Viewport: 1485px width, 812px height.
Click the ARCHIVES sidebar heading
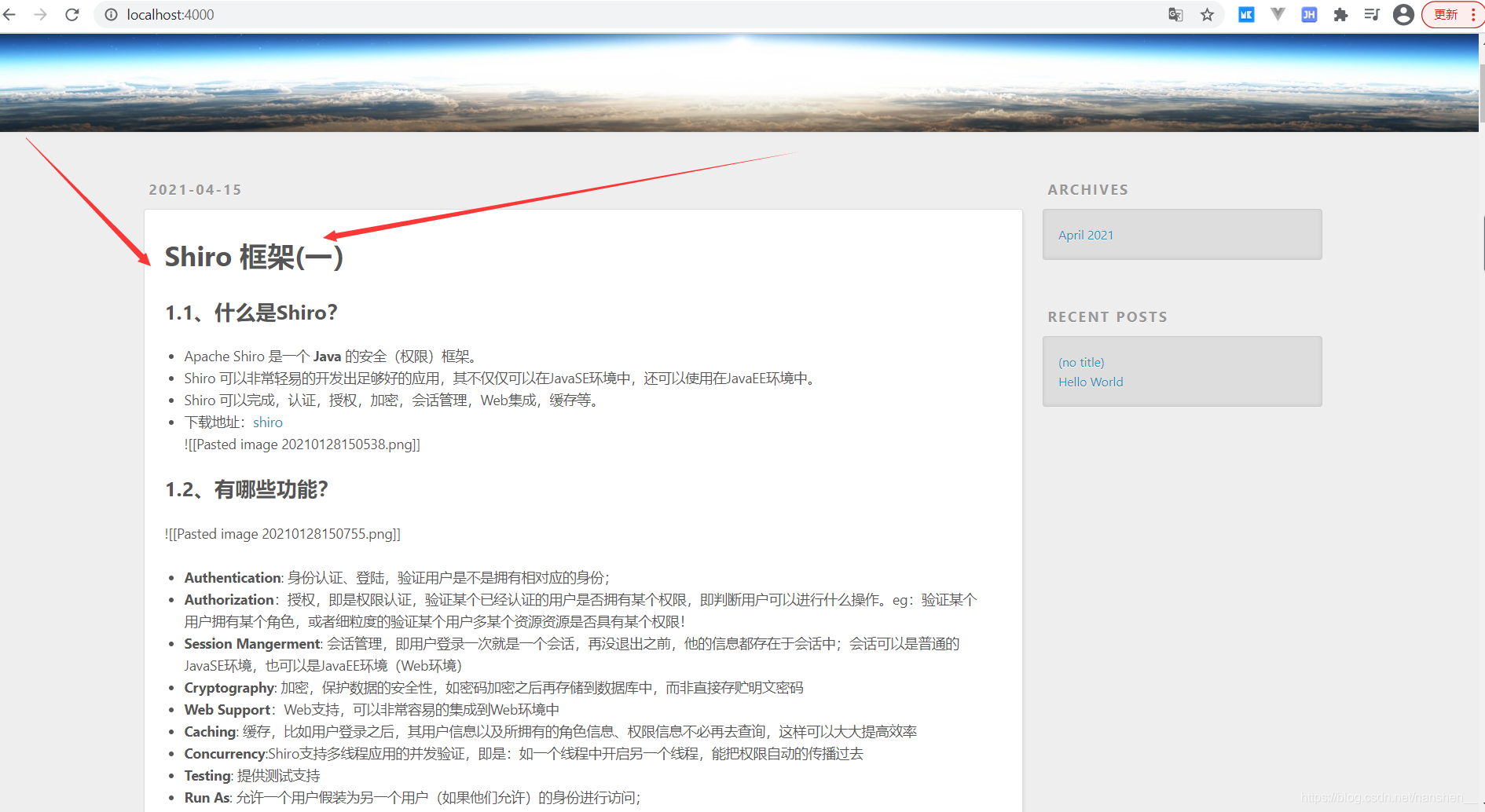pos(1087,190)
